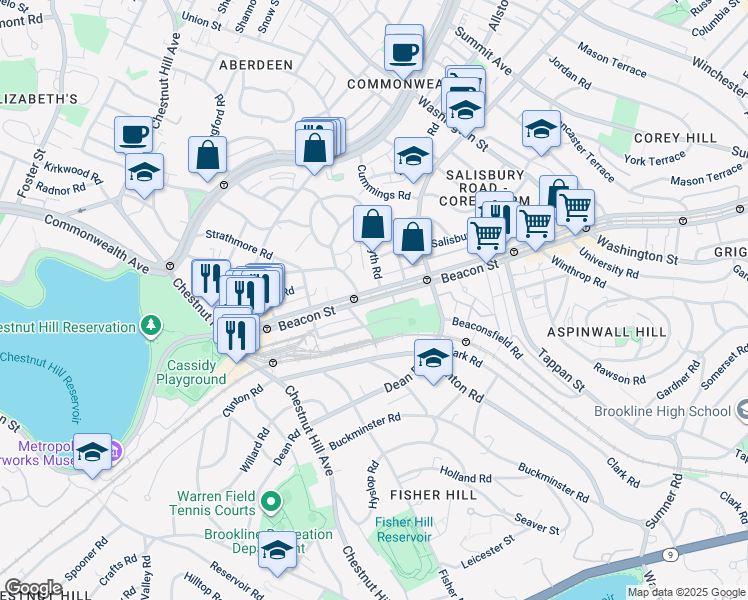Click the Warren Field Tennis Courts pin
Screen dimensions: 748x600
(271, 502)
